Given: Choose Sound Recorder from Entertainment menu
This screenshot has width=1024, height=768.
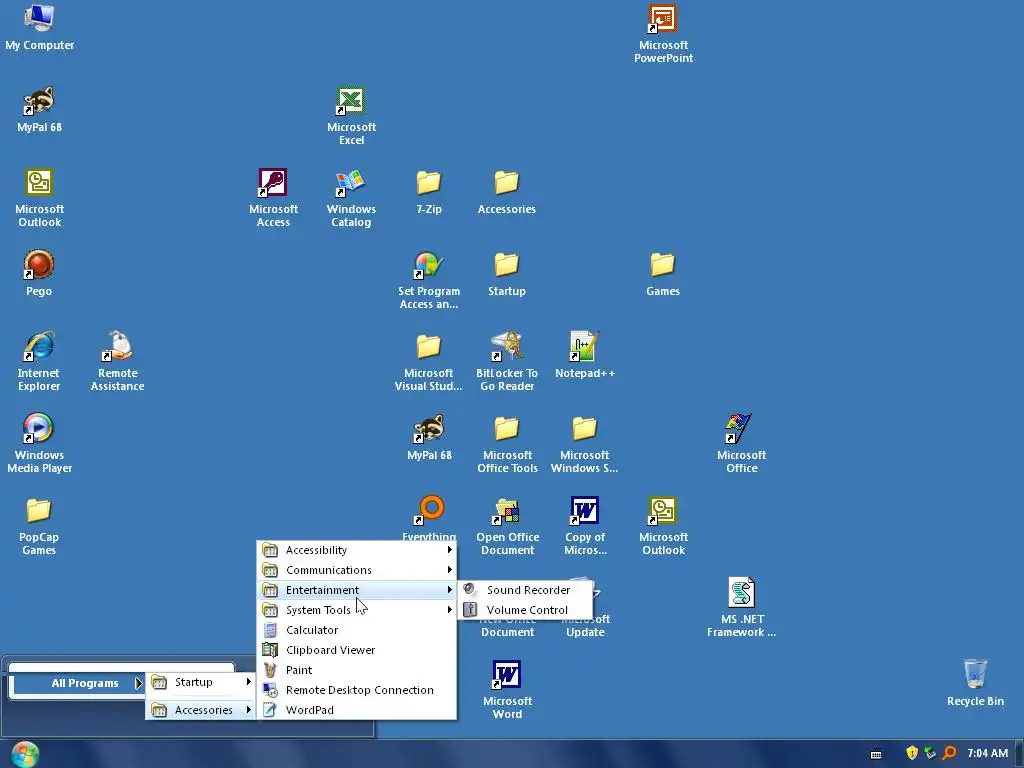Looking at the screenshot, I should point(525,590).
